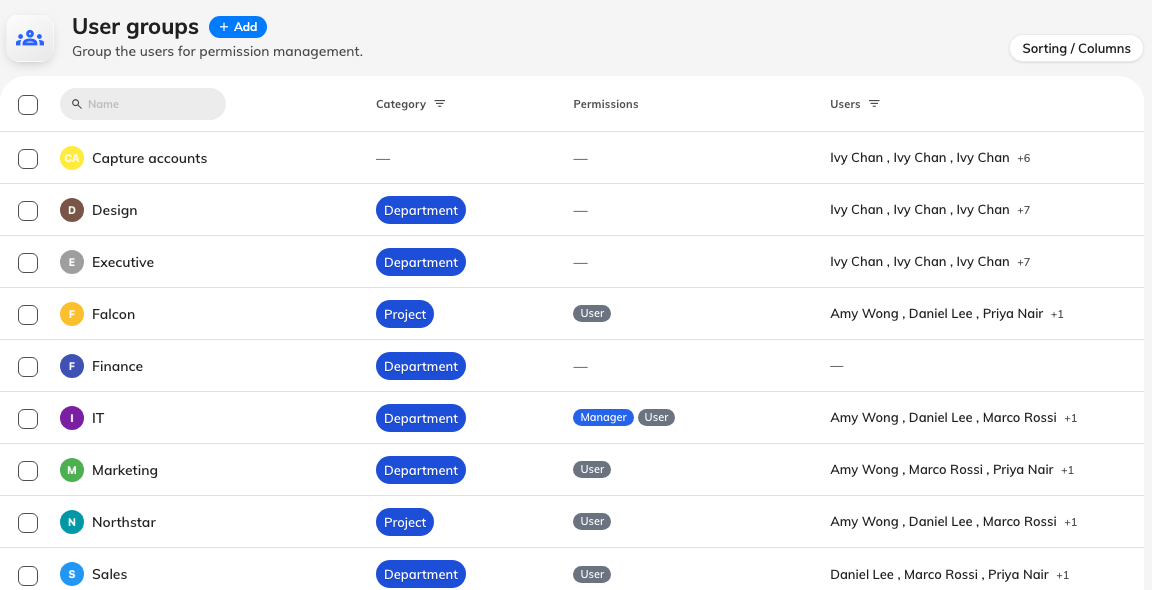The image size is (1152, 590).
Task: Toggle the select-all checkbox in header
Action: 28,104
